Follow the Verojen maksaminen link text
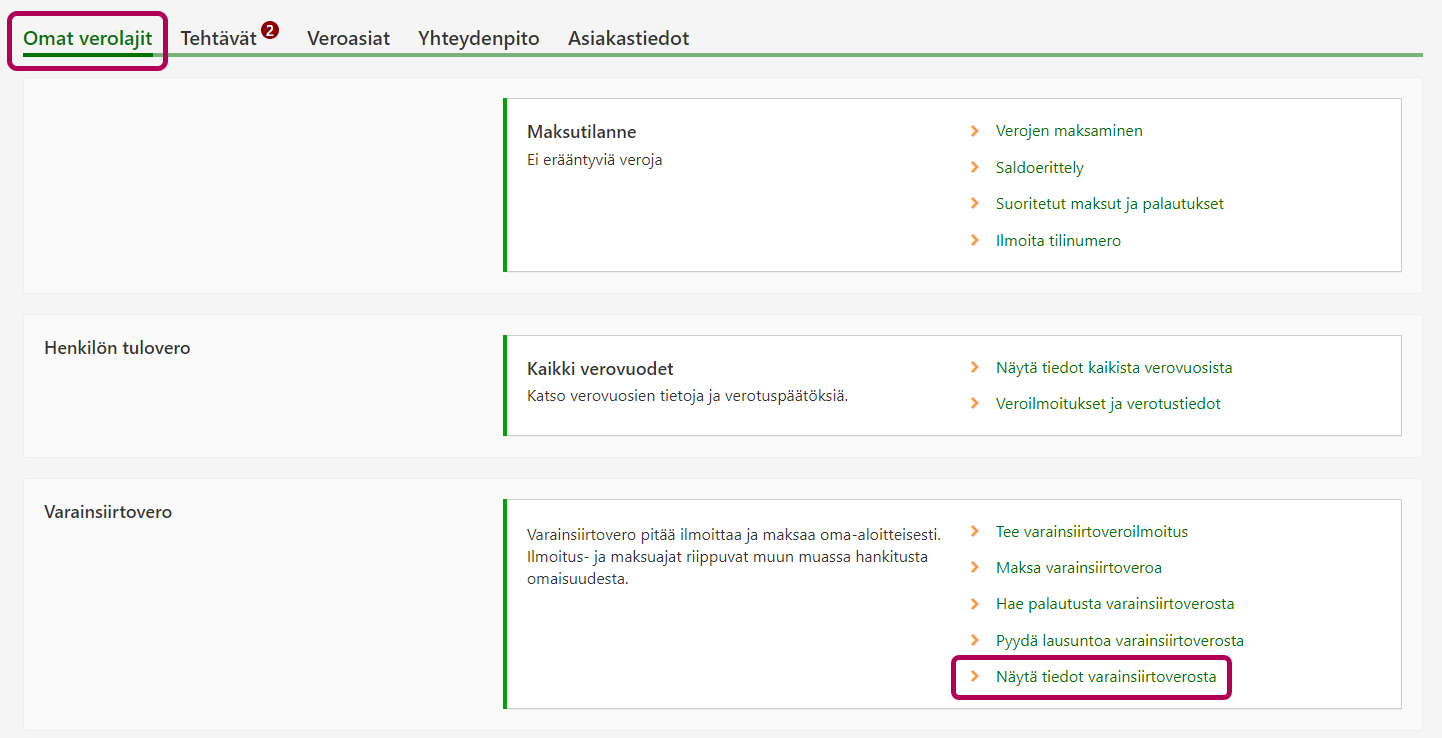The height and width of the screenshot is (738, 1442). coord(1069,131)
